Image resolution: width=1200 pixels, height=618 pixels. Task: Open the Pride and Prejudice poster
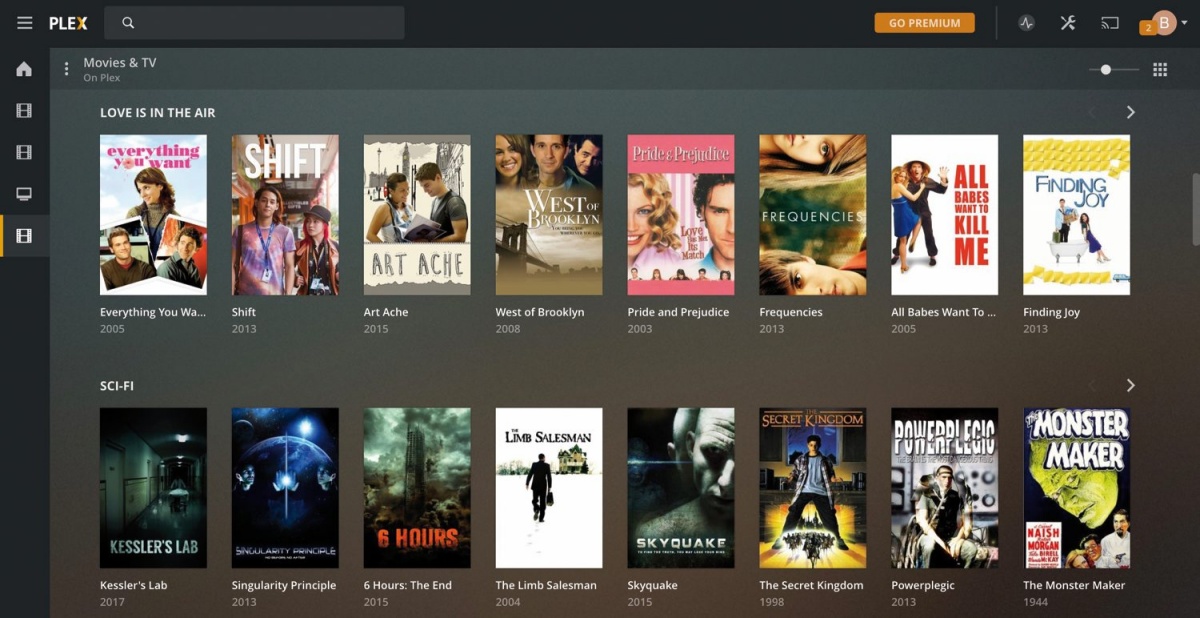[681, 215]
